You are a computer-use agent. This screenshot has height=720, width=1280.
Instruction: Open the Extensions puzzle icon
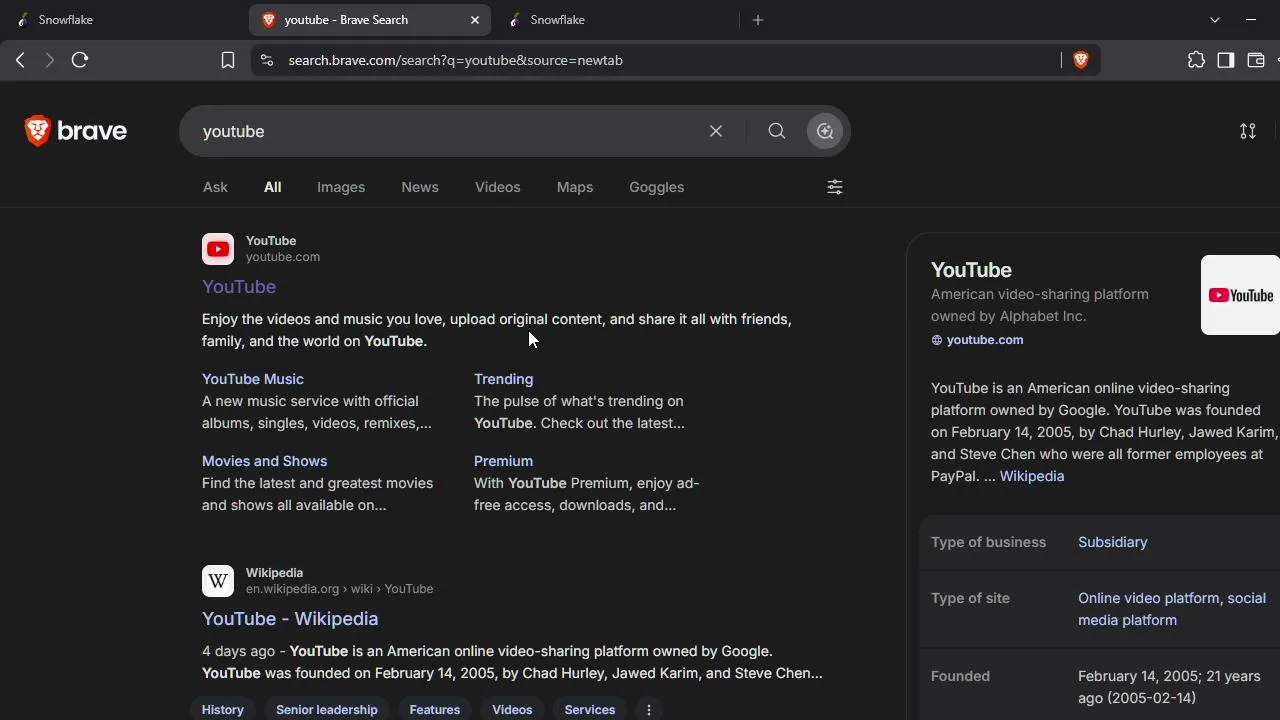click(1196, 60)
